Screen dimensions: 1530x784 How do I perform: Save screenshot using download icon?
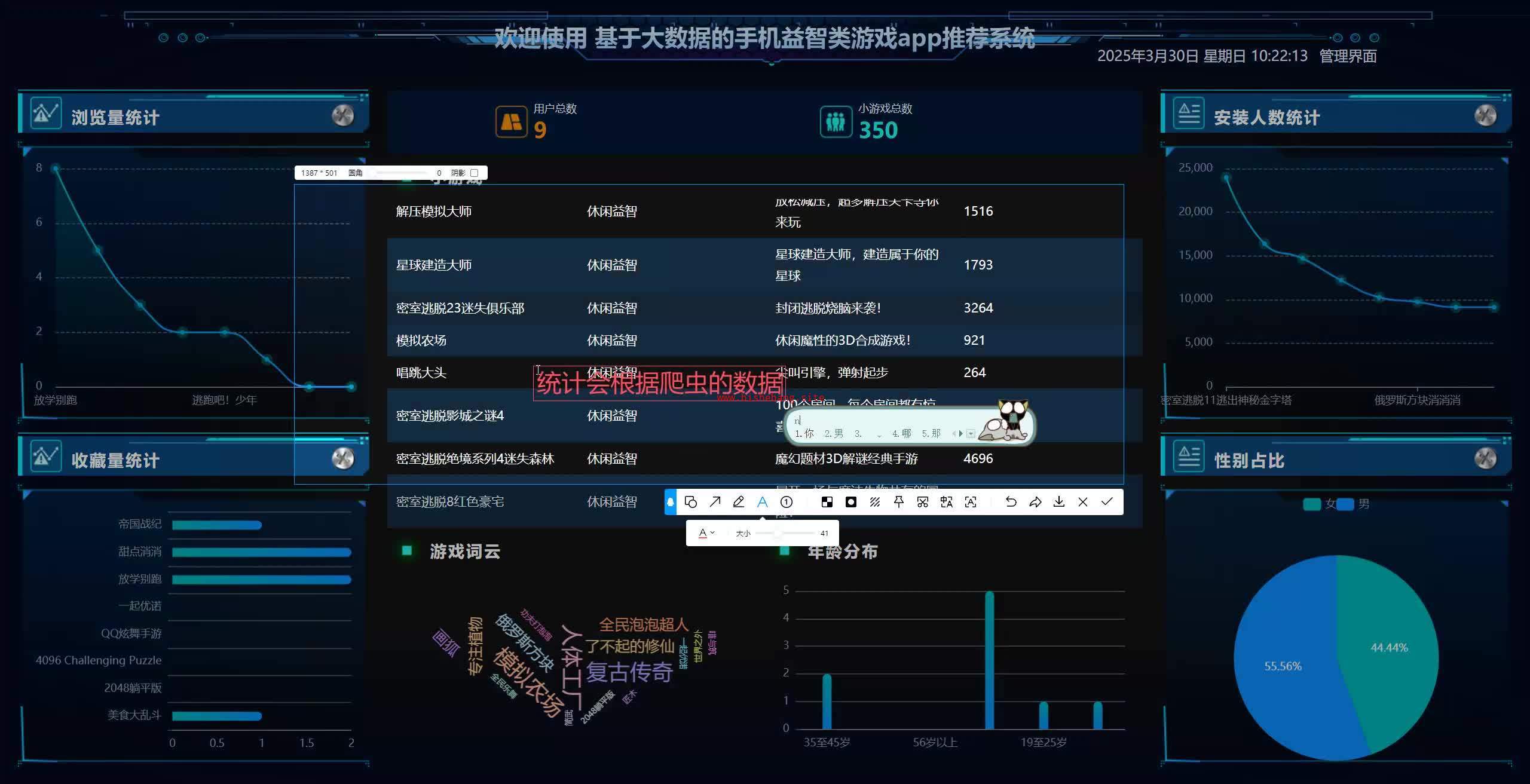1058,502
